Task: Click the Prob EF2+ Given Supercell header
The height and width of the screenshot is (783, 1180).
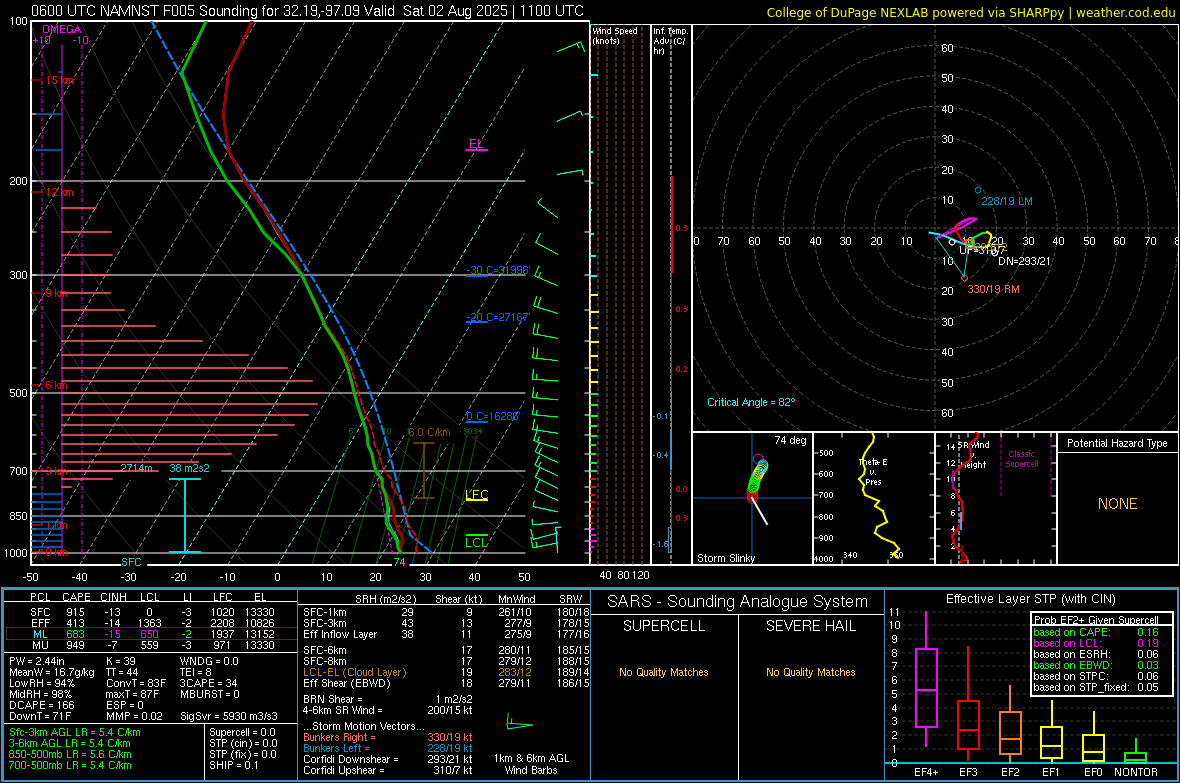Action: click(1096, 620)
